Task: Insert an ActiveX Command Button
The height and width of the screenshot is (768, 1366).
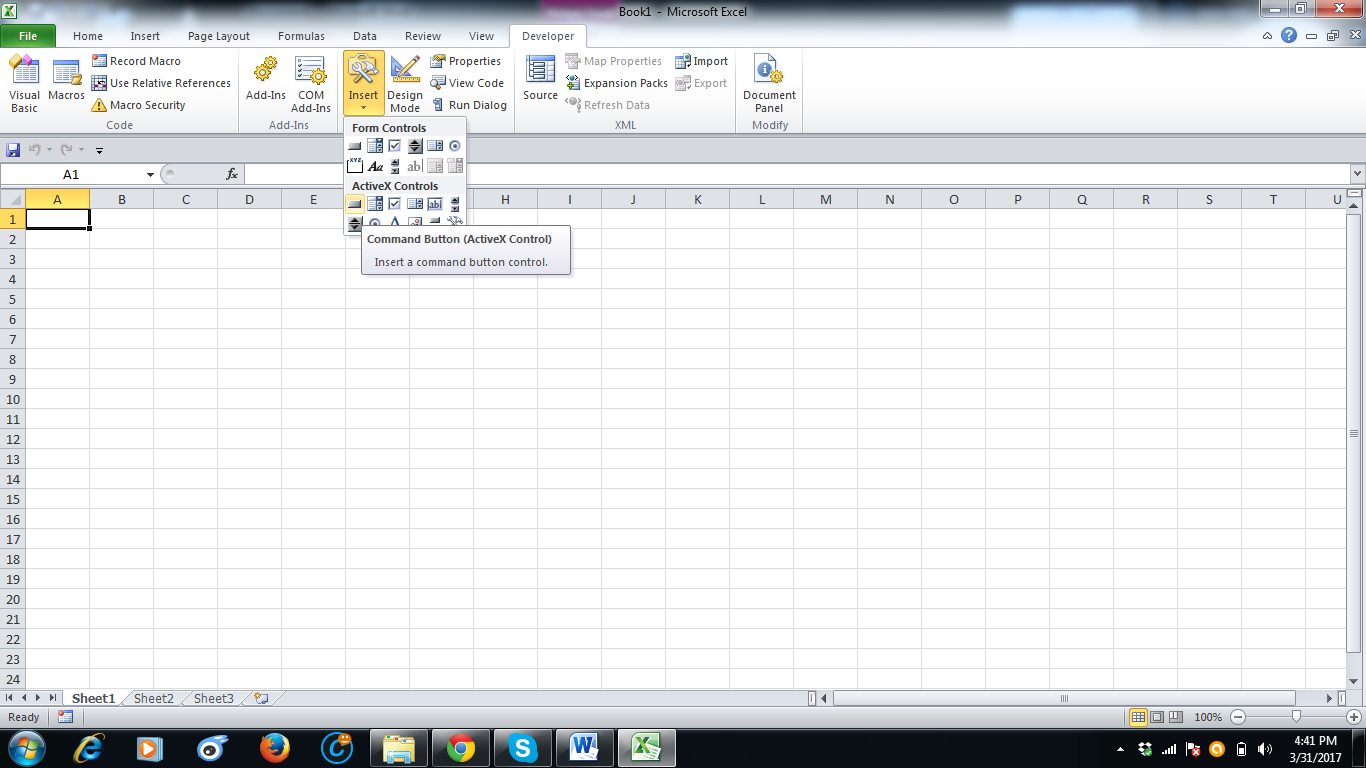Action: tap(355, 204)
